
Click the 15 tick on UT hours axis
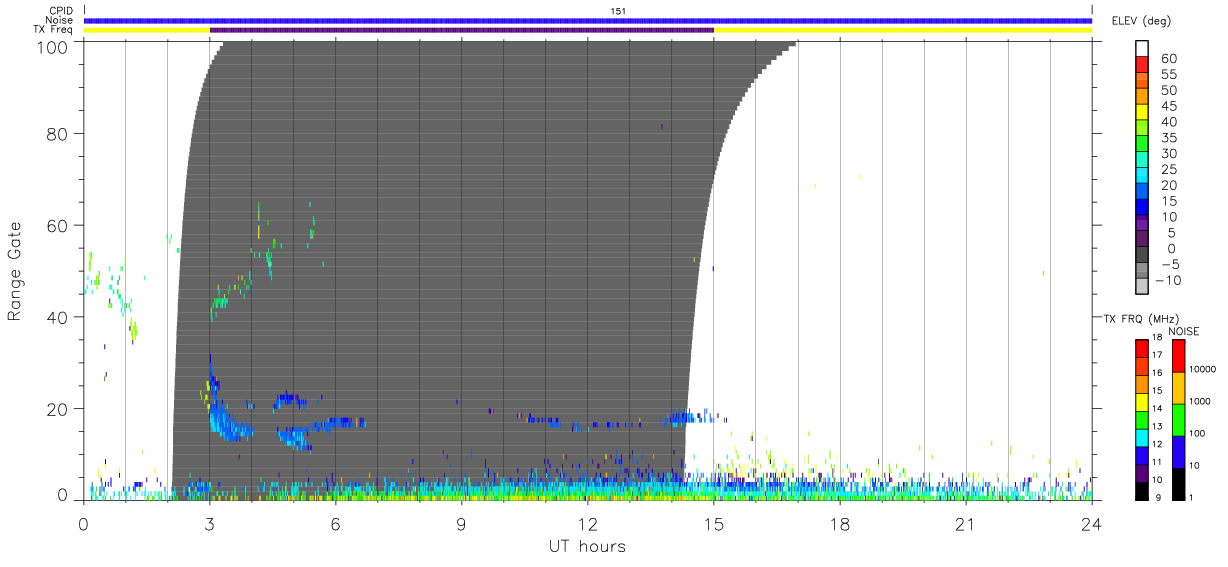click(714, 524)
